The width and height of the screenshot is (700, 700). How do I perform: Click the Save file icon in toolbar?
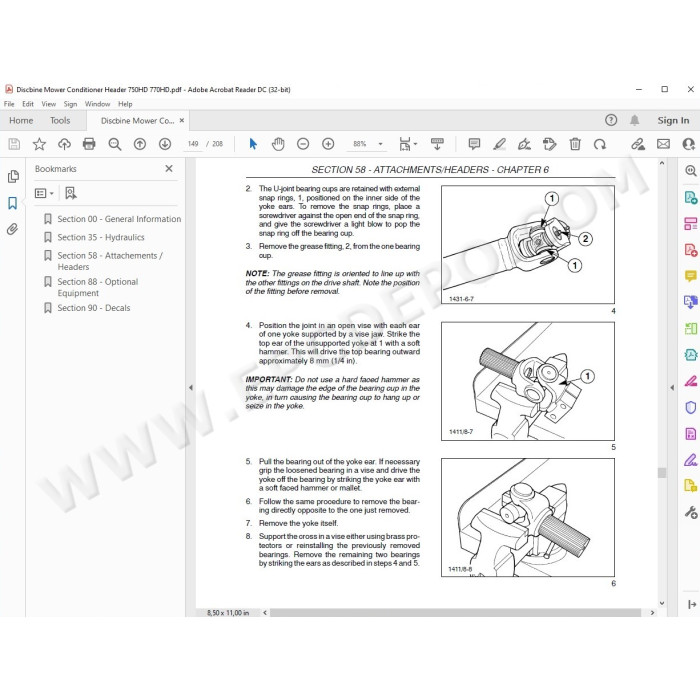pos(14,144)
